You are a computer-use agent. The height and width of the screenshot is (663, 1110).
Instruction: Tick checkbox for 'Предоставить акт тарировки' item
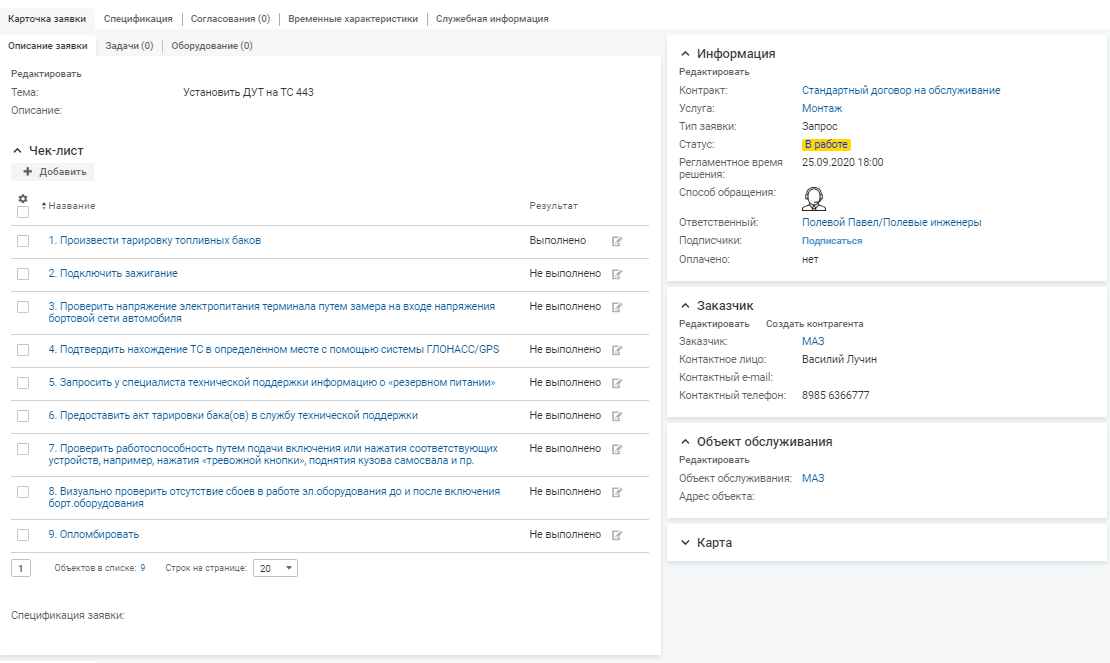click(23, 416)
